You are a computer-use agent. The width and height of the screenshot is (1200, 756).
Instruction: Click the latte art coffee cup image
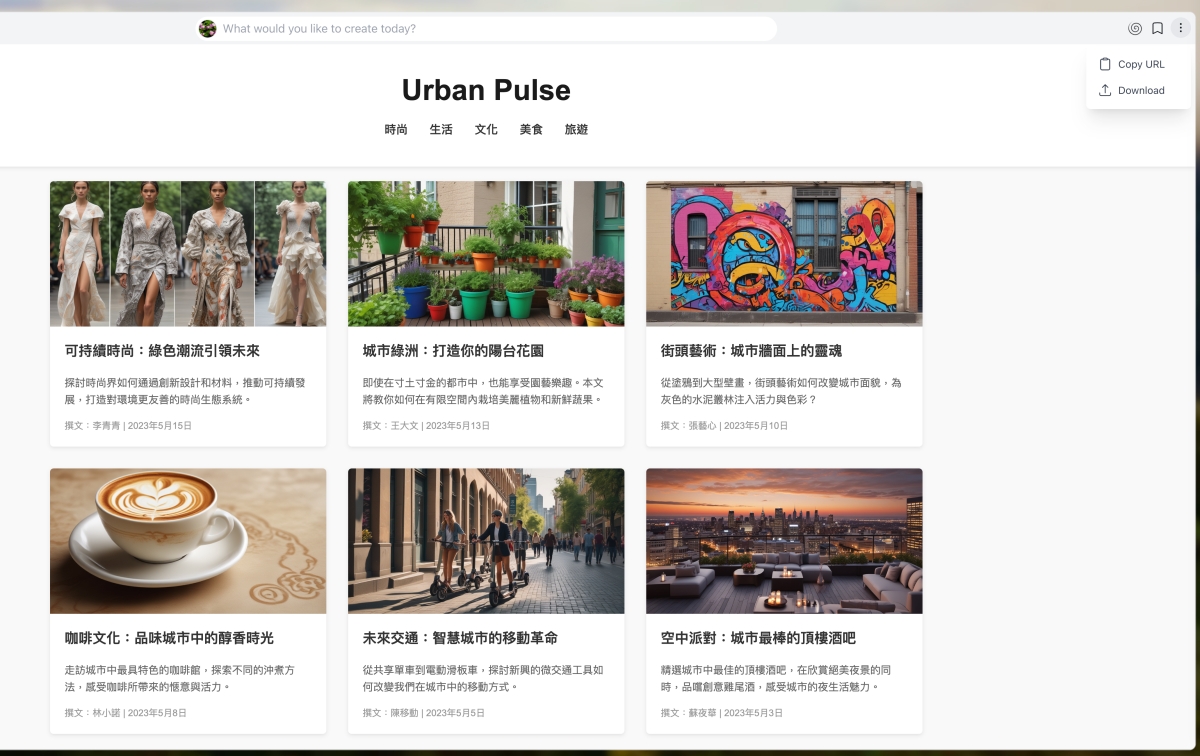pos(188,541)
